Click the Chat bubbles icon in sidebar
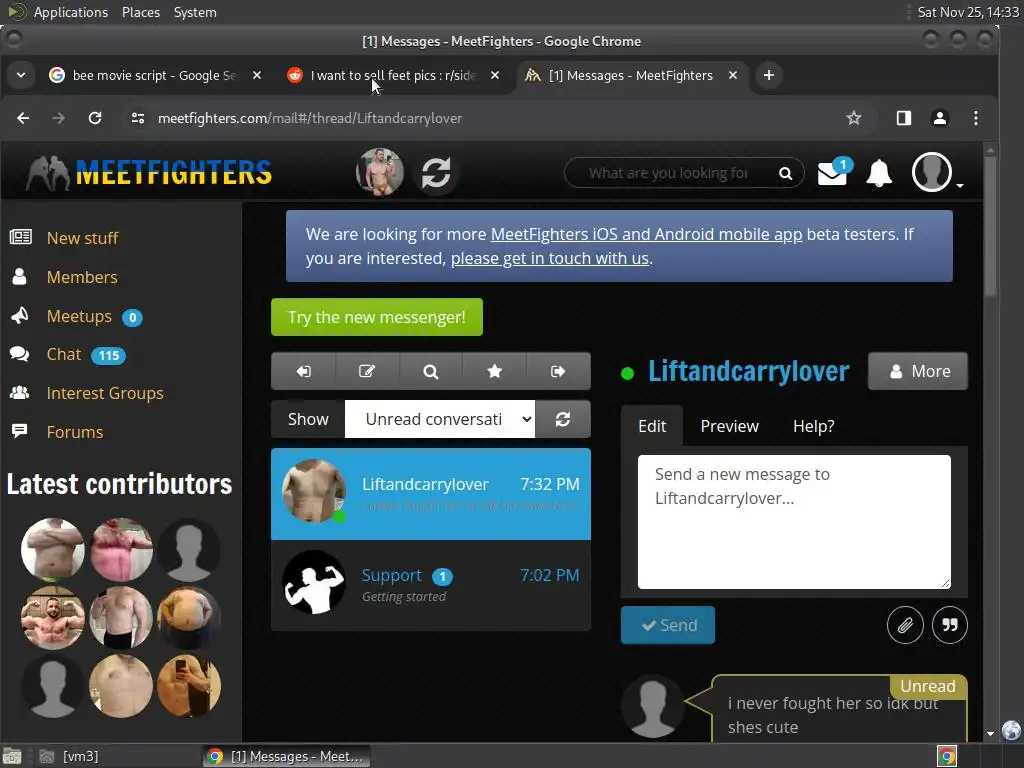 20,354
